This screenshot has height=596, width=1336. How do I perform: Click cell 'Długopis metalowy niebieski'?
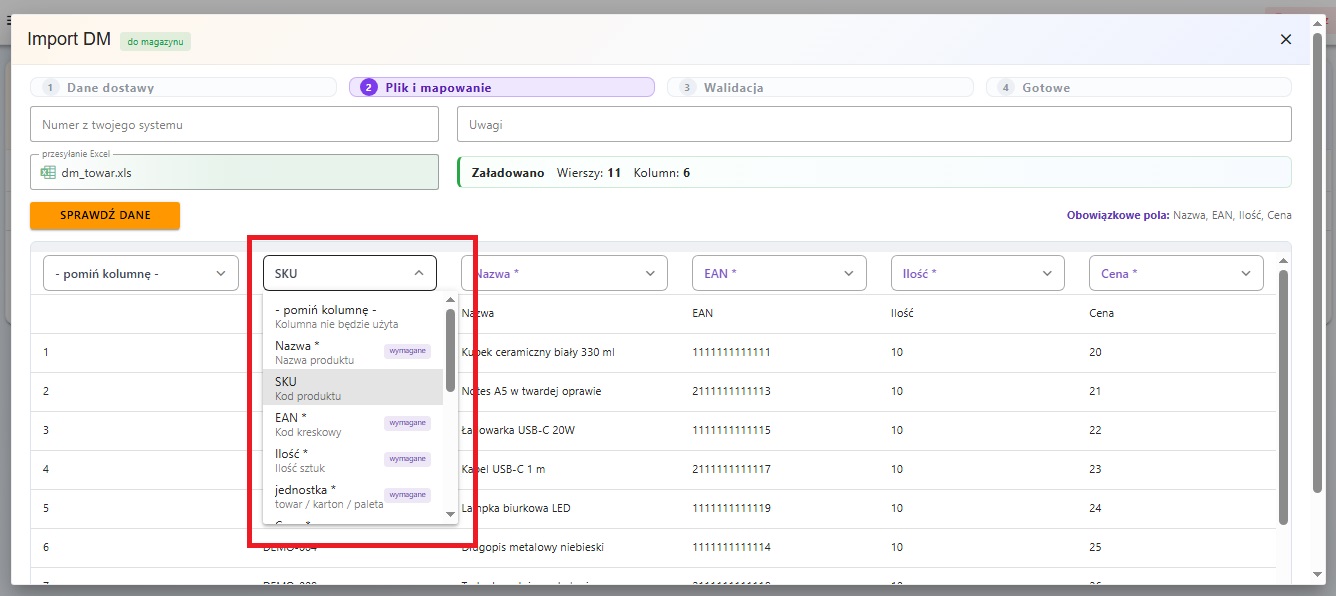coord(532,547)
